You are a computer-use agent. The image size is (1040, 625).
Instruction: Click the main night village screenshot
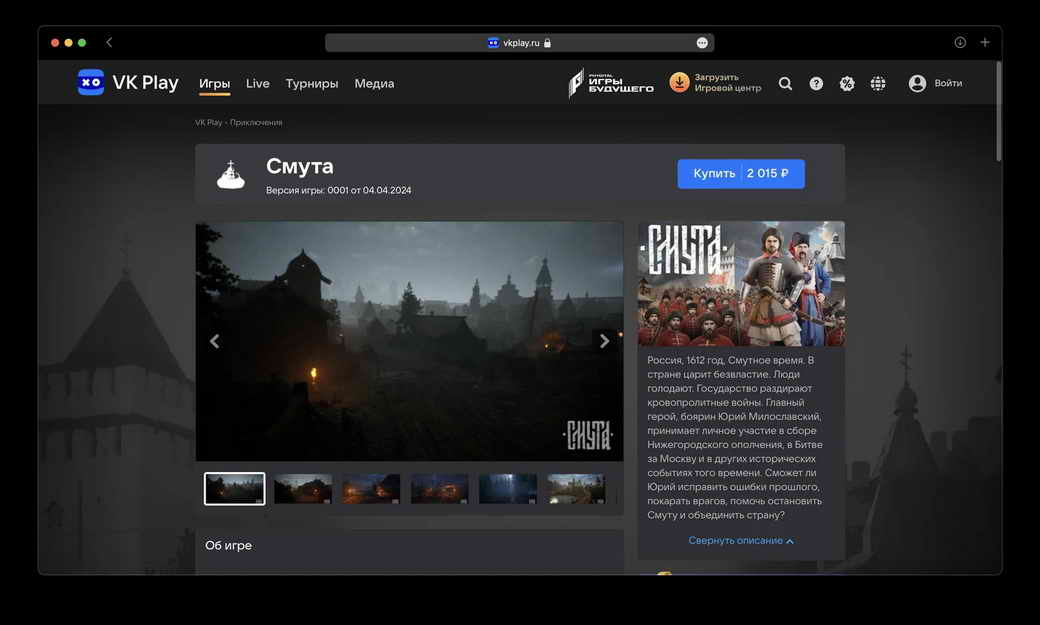(x=409, y=341)
